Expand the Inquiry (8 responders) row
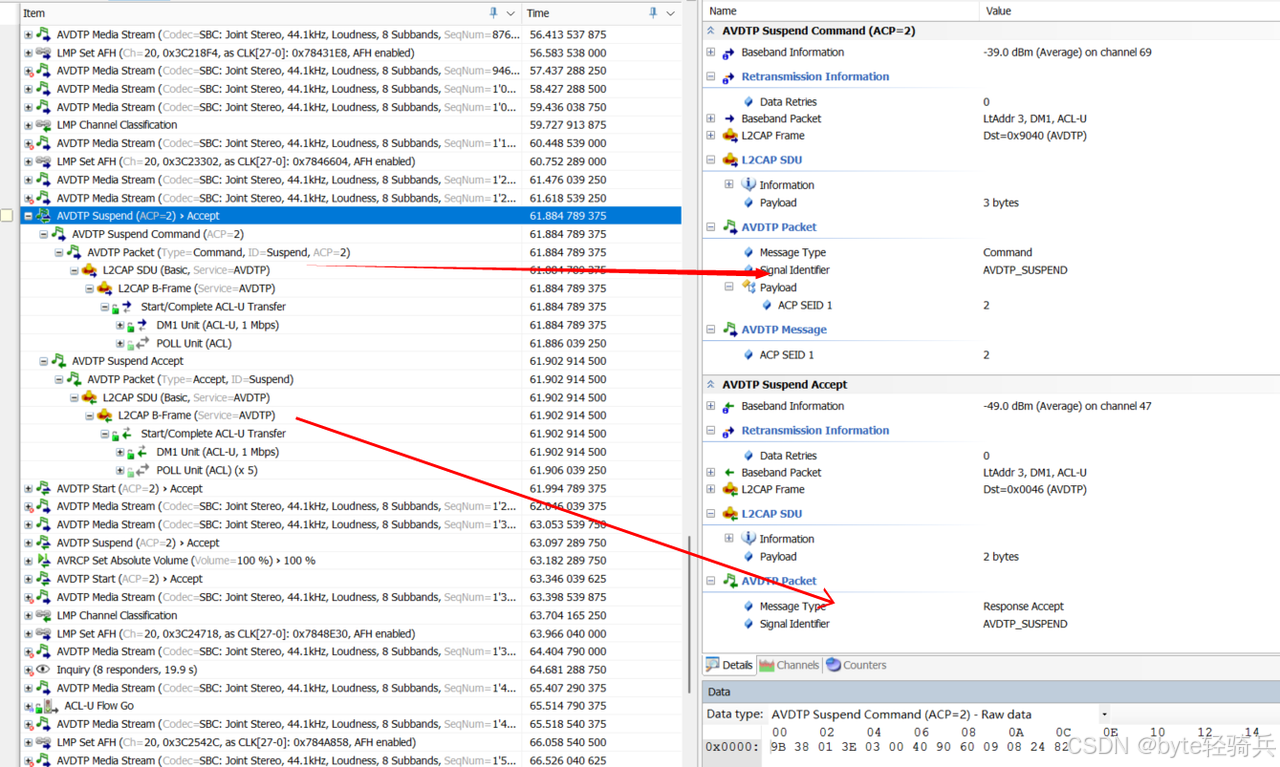Screen dimensions: 1280x767 pyautogui.click(x=28, y=670)
